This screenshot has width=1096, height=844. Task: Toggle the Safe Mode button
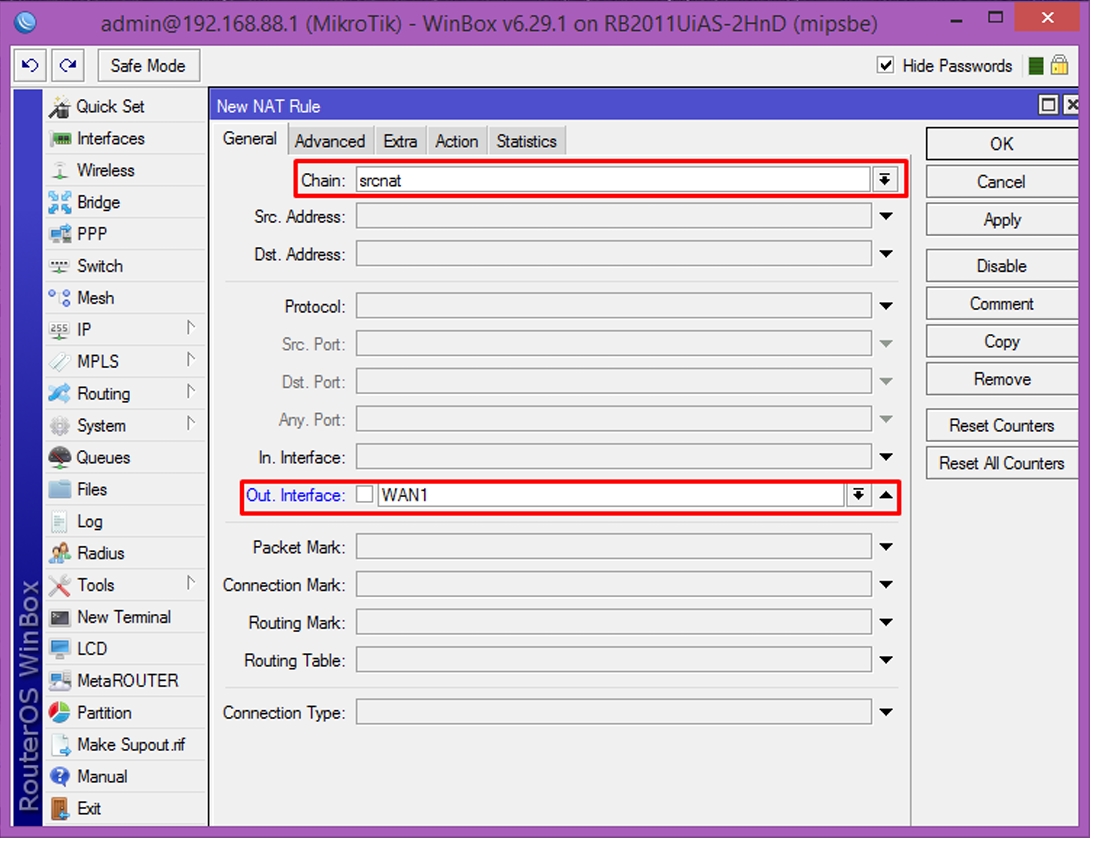pyautogui.click(x=149, y=66)
